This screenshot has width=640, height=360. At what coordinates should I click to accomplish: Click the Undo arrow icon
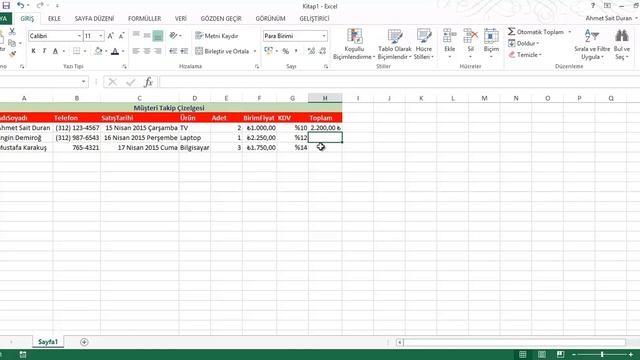20,5
